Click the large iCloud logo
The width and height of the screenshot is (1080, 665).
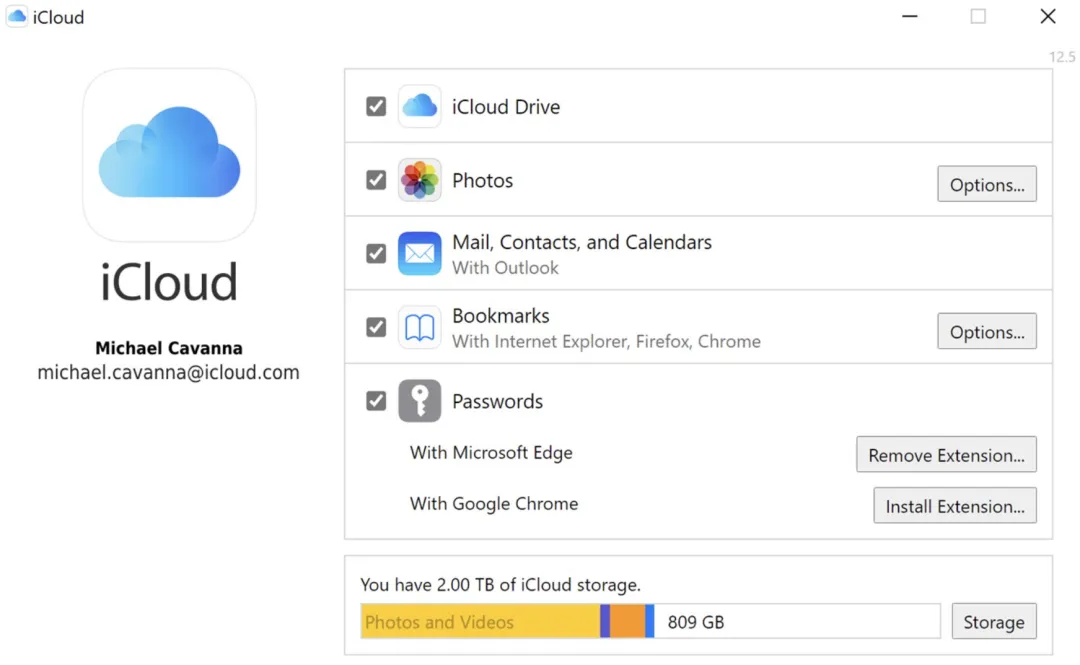point(169,155)
